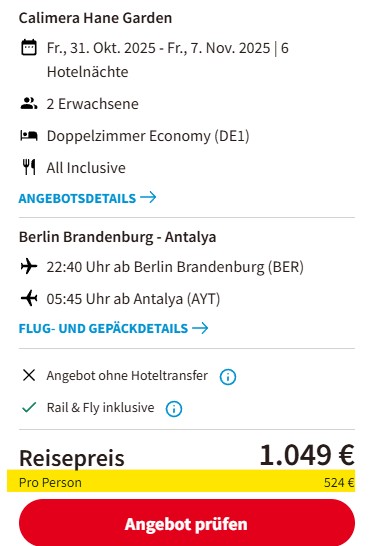Image resolution: width=373 pixels, height=546 pixels.
Task: Open FLUG- UND GEPÄCKDETAILS link
Action: click(114, 328)
